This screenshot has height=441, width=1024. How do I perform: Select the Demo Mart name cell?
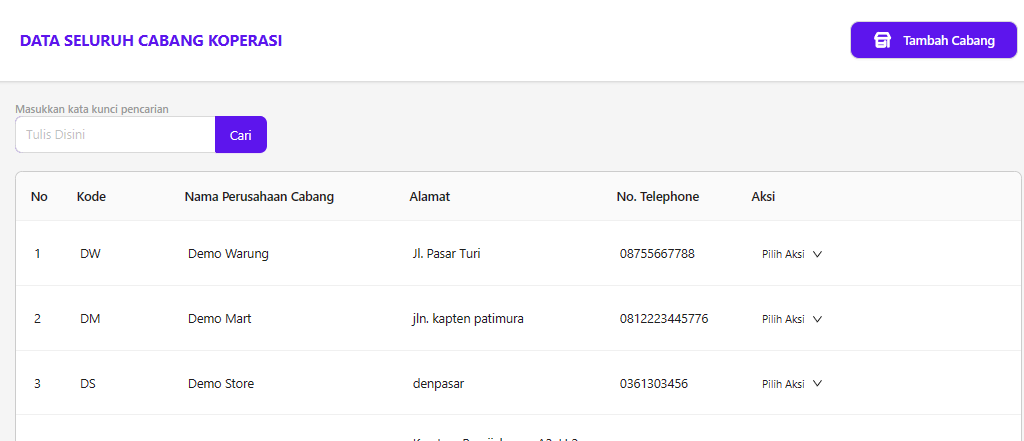(219, 319)
